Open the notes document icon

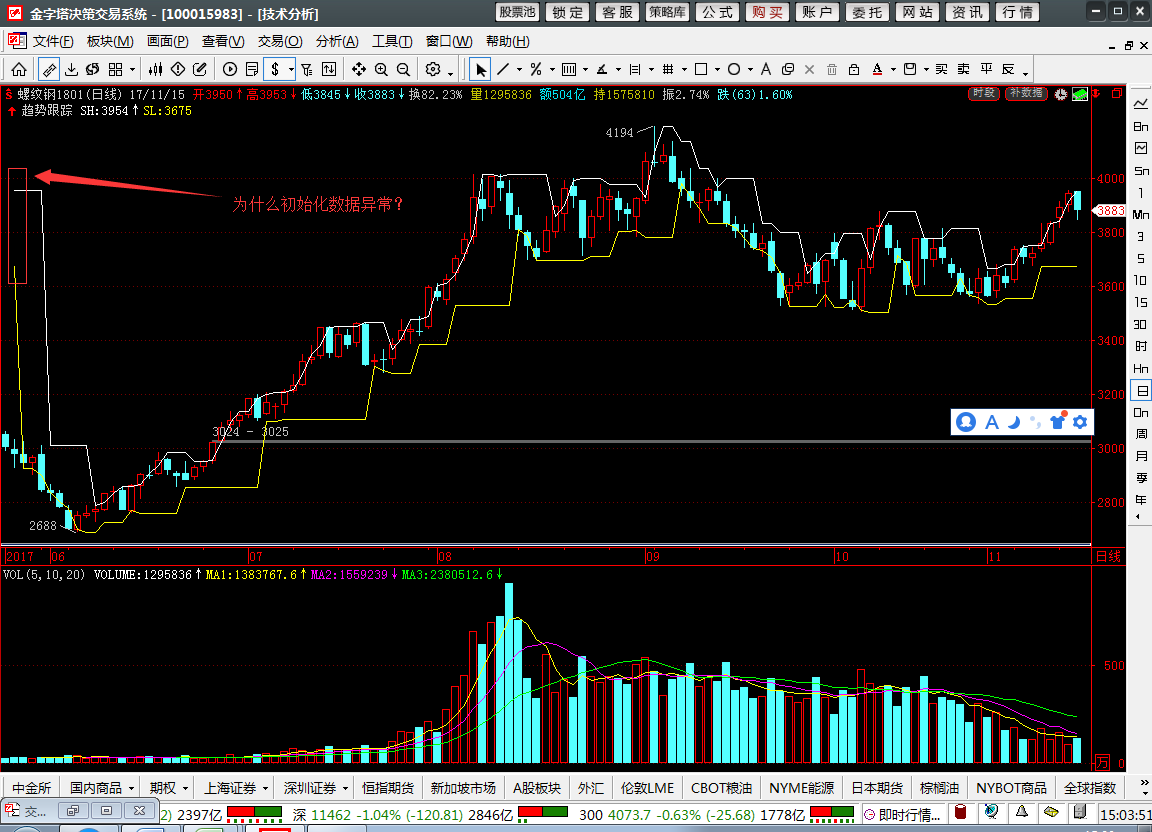click(252, 69)
